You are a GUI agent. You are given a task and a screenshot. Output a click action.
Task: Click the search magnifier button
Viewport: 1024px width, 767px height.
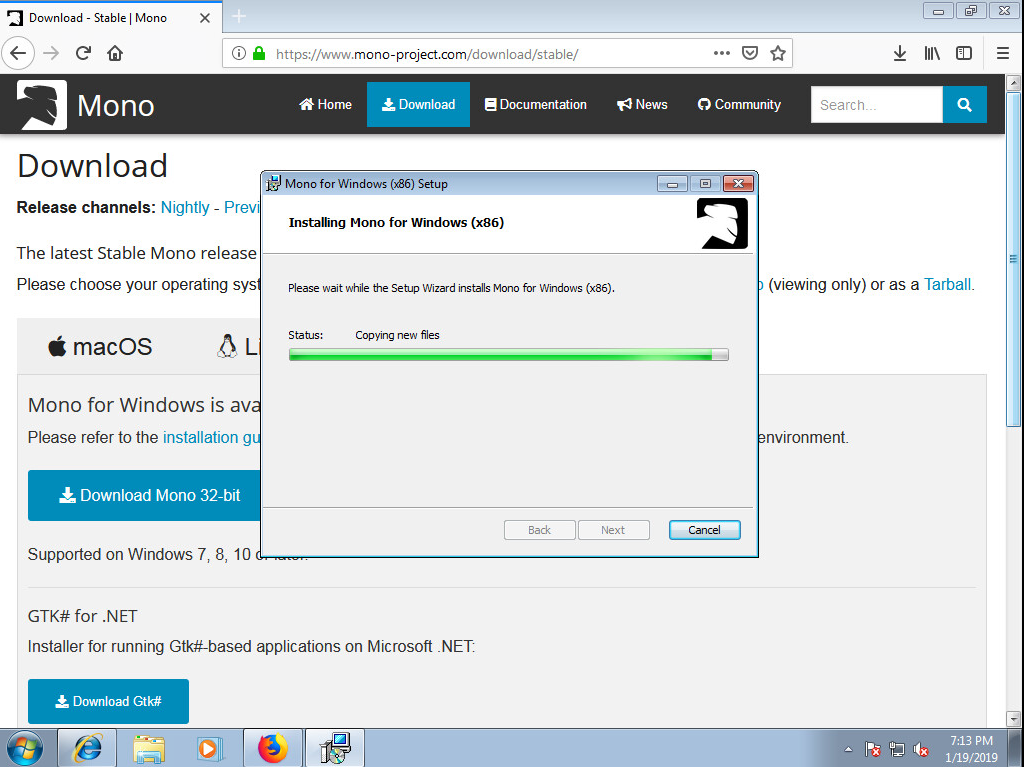tap(965, 105)
